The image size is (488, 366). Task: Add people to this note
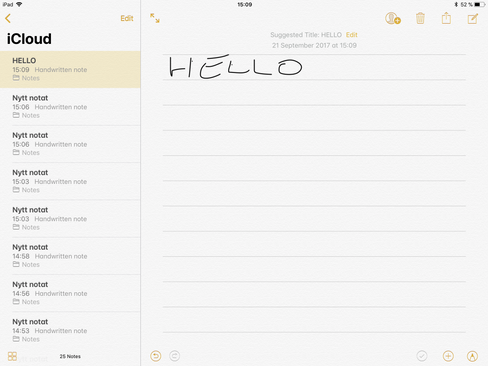pyautogui.click(x=393, y=18)
